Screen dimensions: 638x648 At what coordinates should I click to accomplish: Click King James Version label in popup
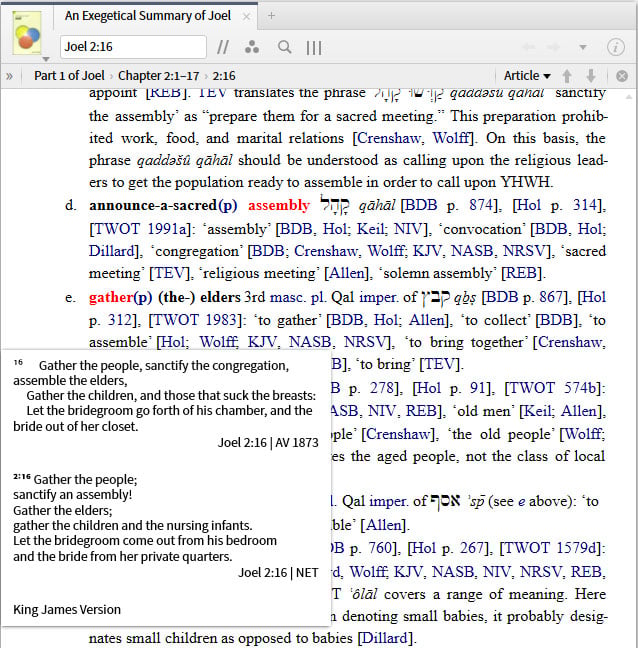[67, 610]
